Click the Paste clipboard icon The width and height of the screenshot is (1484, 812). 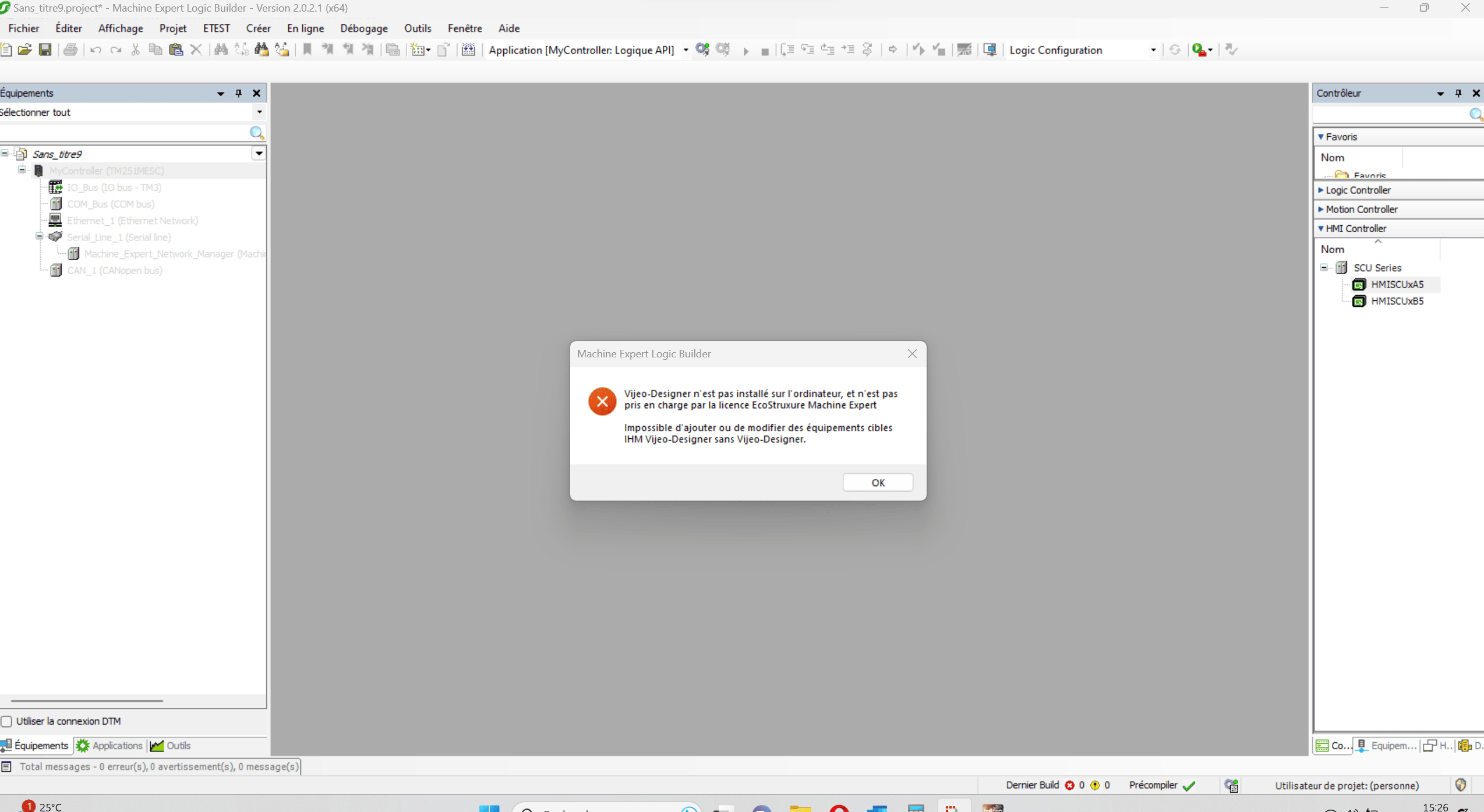click(175, 50)
